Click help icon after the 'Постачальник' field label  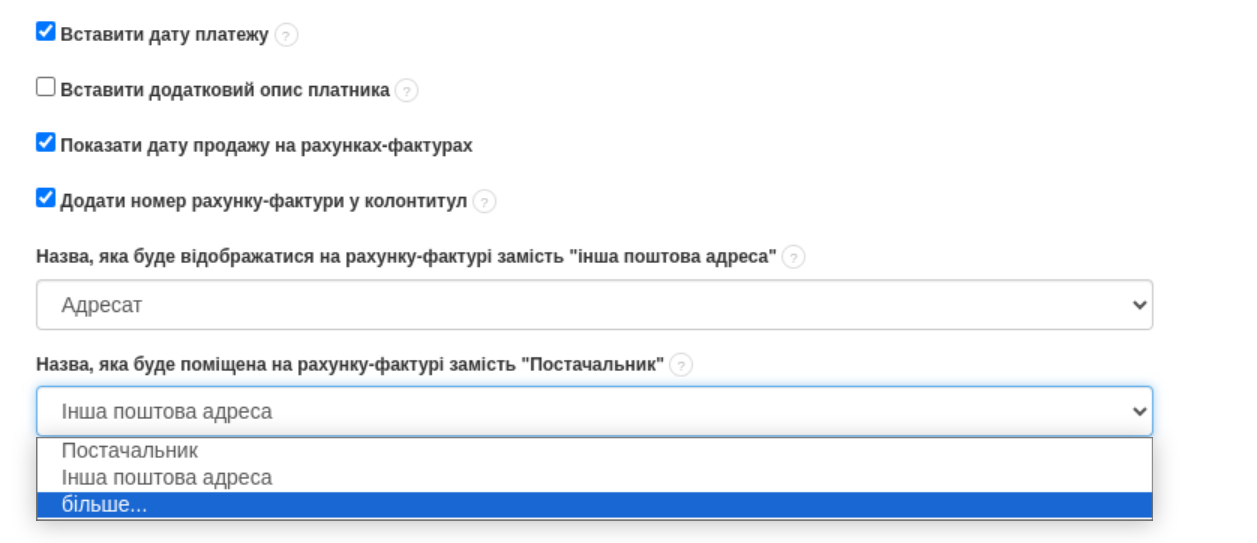[681, 366]
